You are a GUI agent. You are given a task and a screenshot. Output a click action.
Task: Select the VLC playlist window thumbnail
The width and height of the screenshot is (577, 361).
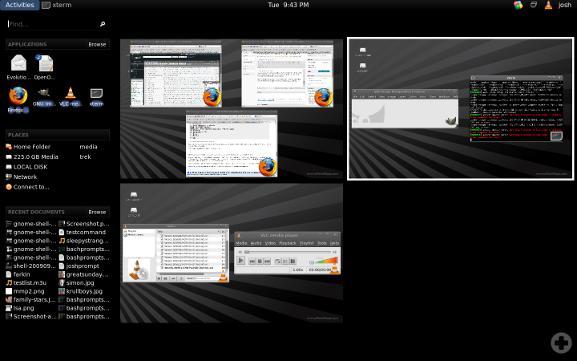[x=176, y=254]
